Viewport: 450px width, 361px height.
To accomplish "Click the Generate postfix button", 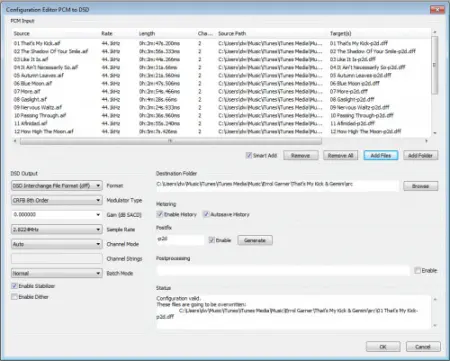I will (255, 240).
